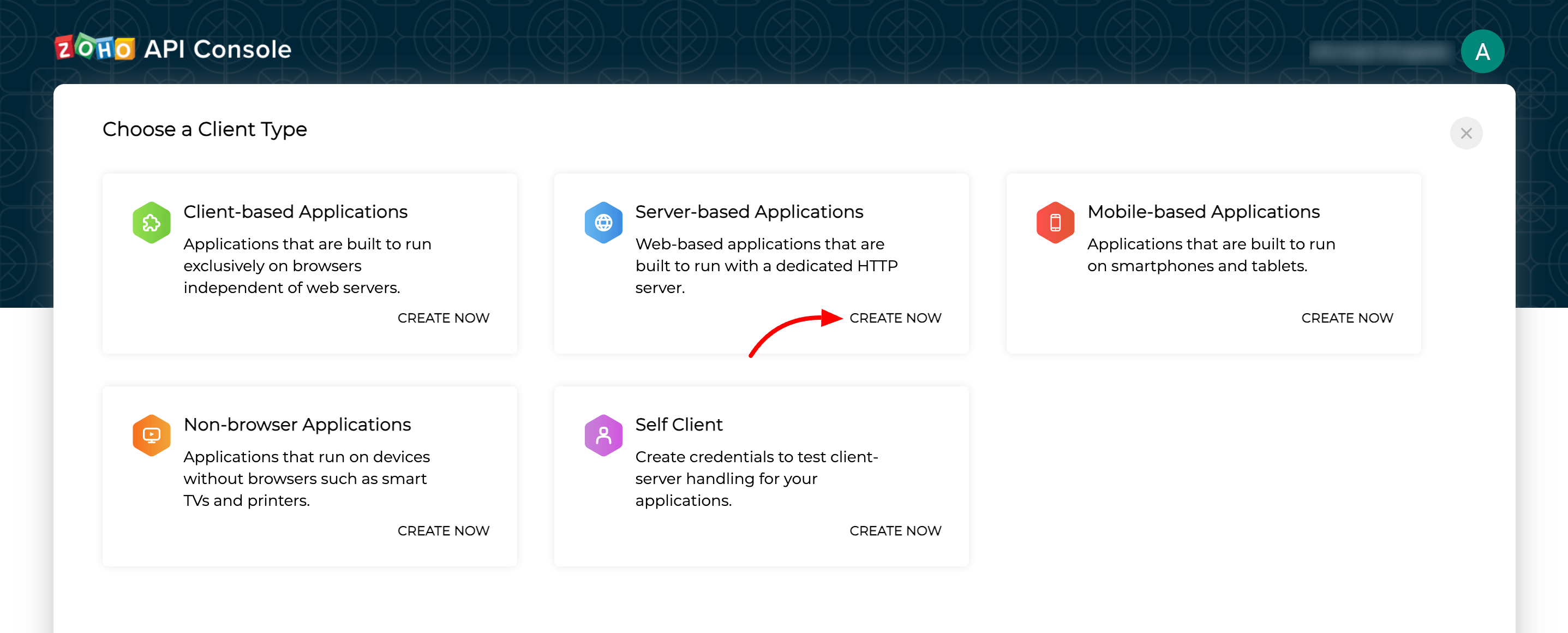Click the green Client-based Applications puzzle icon
This screenshot has height=633, width=1568.
151,223
